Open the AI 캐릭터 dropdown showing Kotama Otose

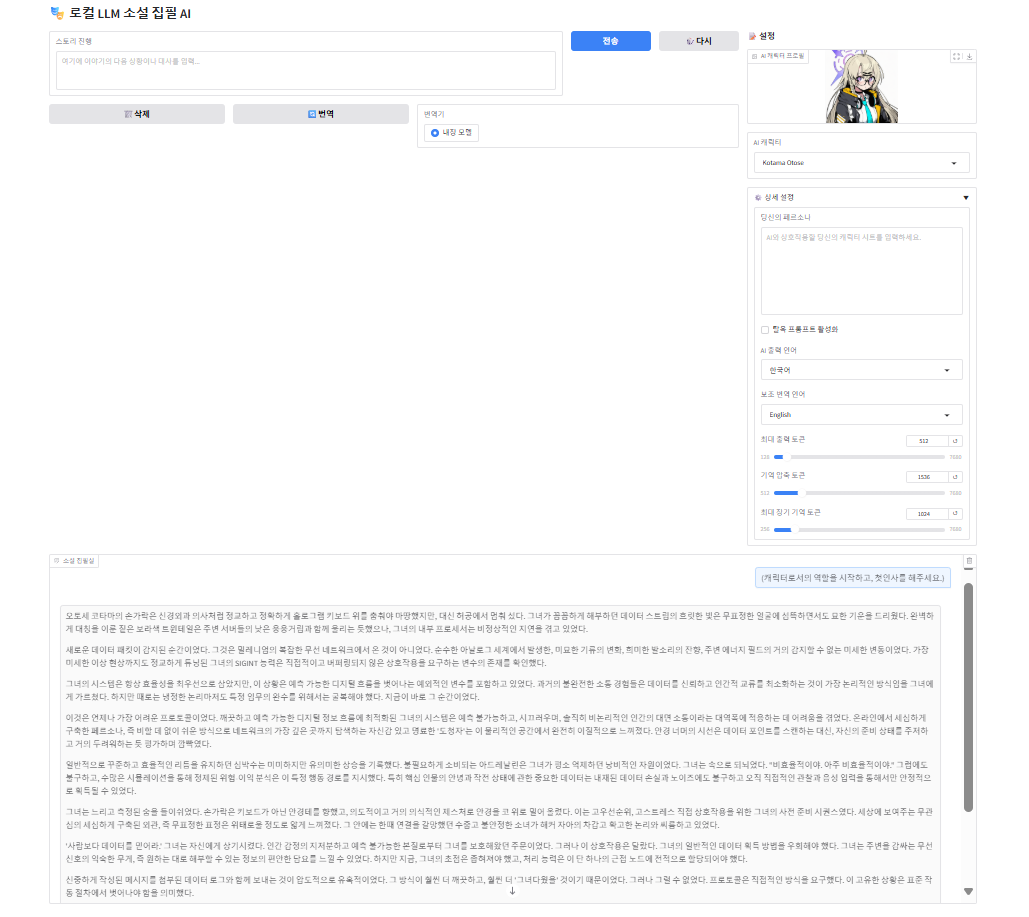861,163
